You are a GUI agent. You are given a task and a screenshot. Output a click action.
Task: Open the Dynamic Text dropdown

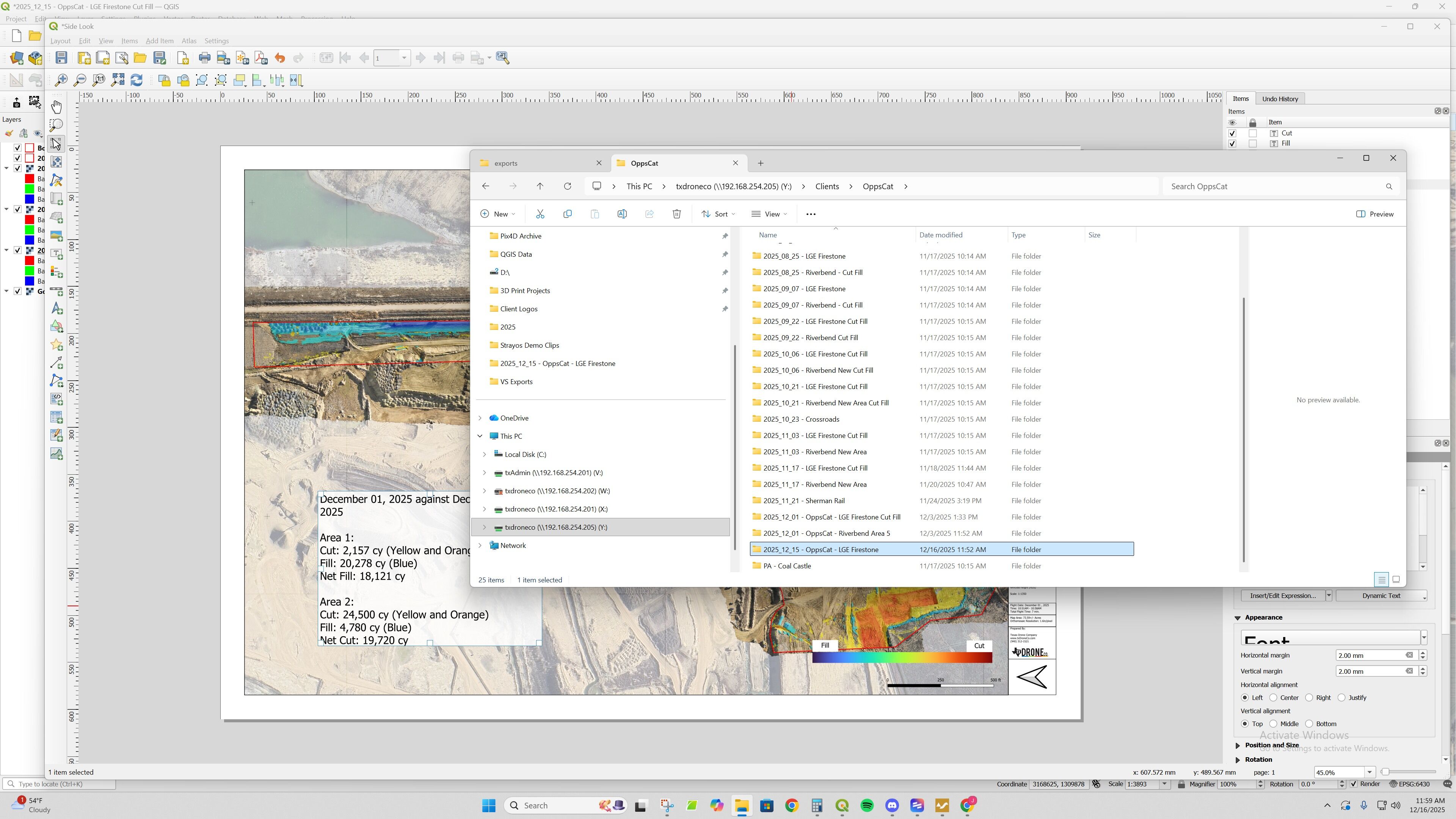(1381, 595)
